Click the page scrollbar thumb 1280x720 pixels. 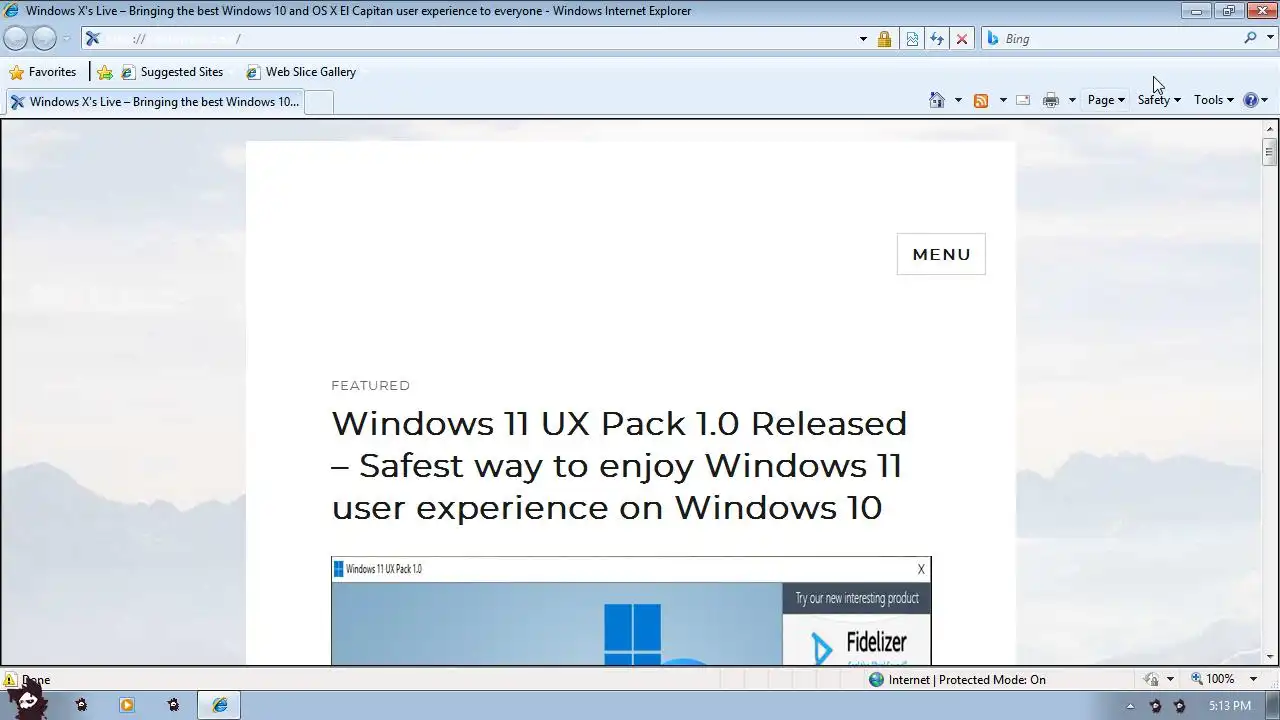[1270, 152]
